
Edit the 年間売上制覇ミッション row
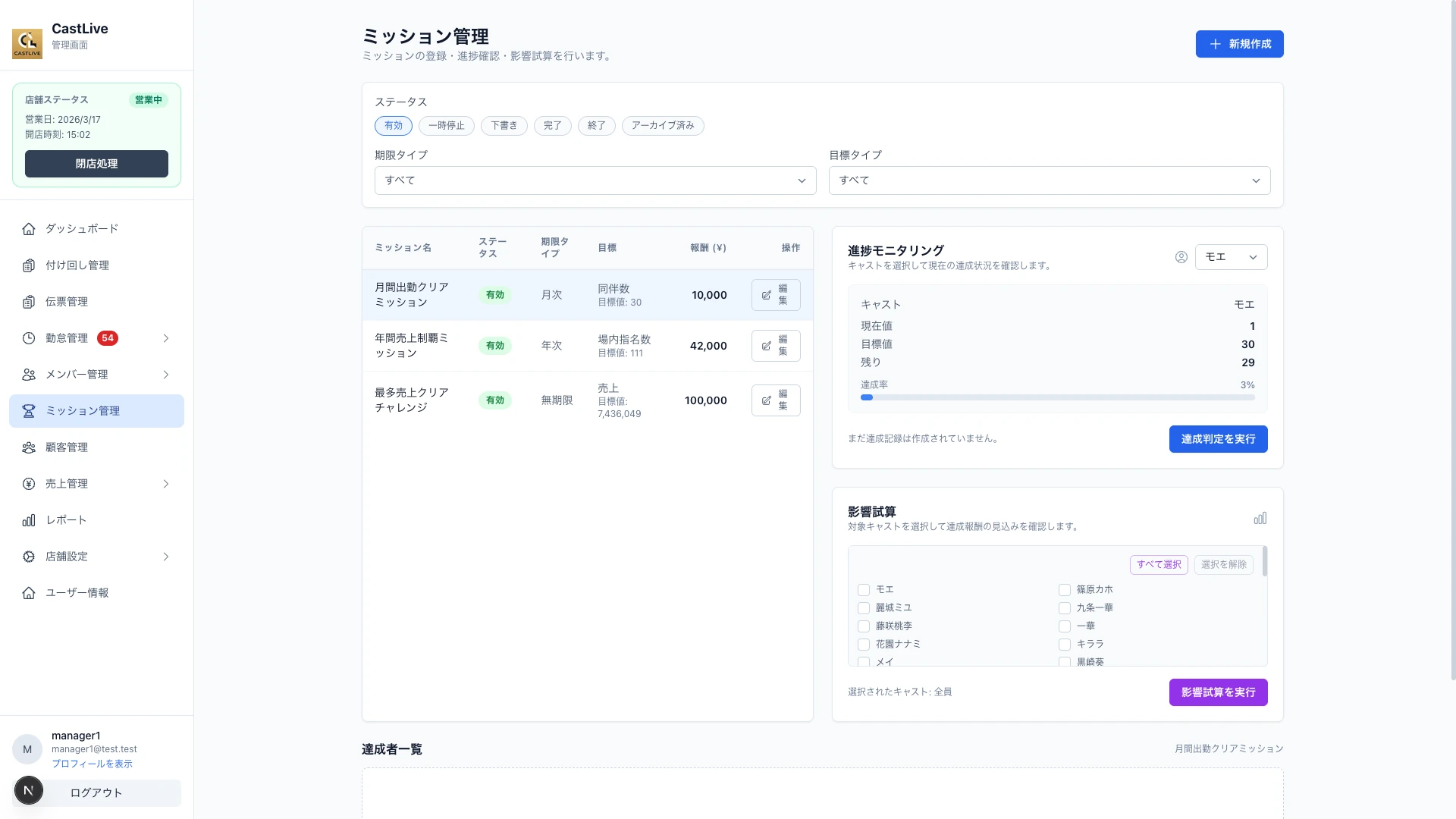coord(775,345)
